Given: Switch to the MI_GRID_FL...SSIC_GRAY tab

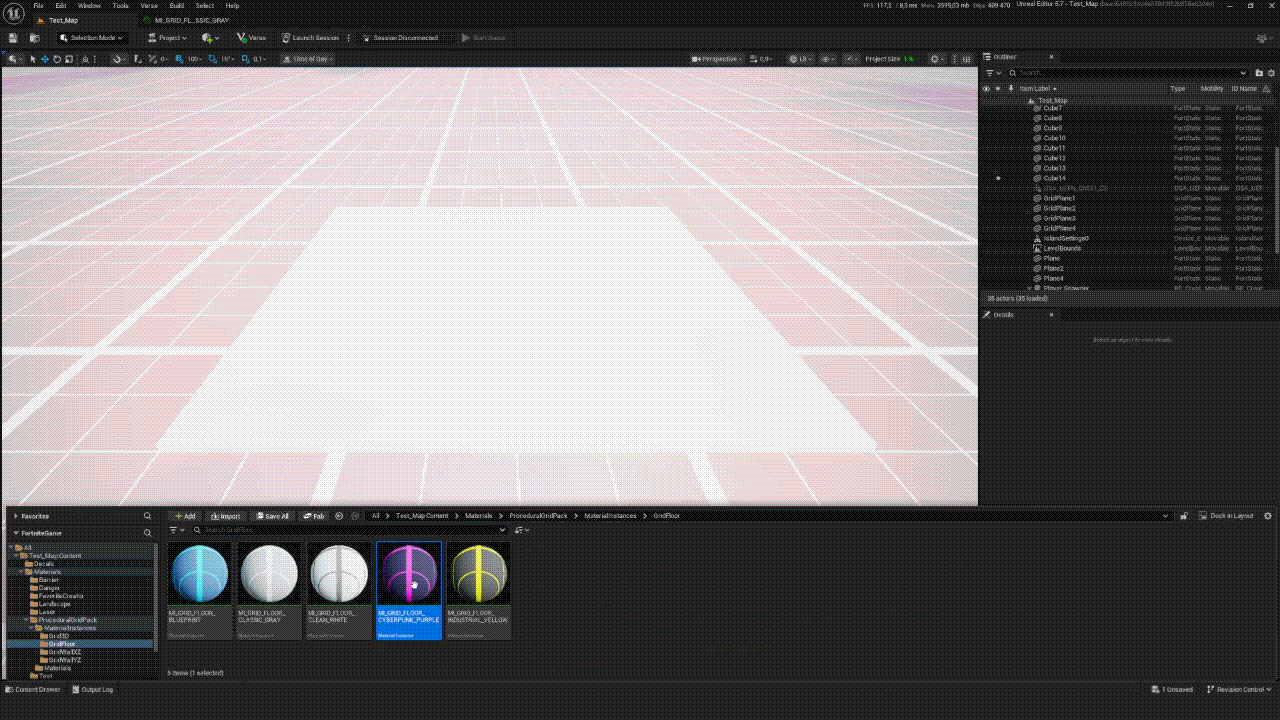Looking at the screenshot, I should (191, 20).
